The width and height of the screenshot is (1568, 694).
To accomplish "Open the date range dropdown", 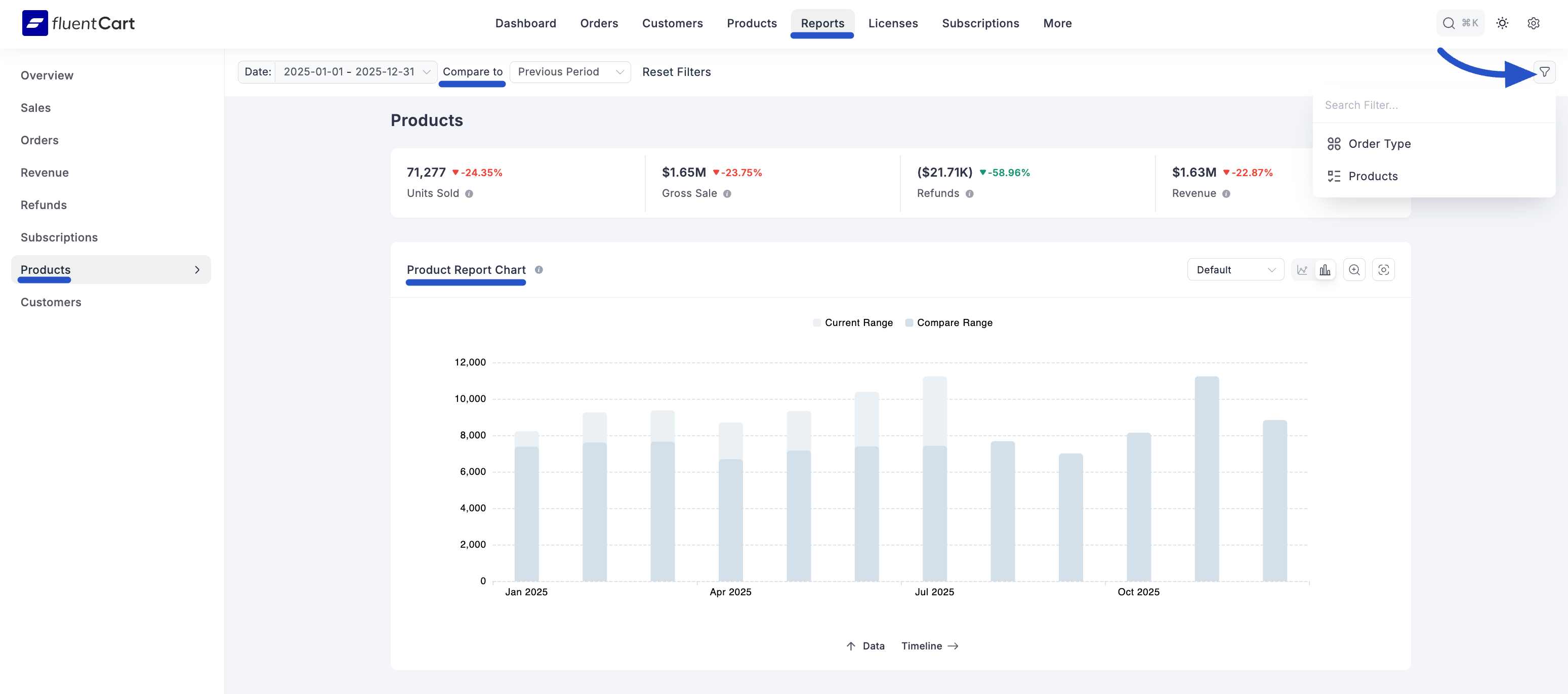I will (x=355, y=71).
